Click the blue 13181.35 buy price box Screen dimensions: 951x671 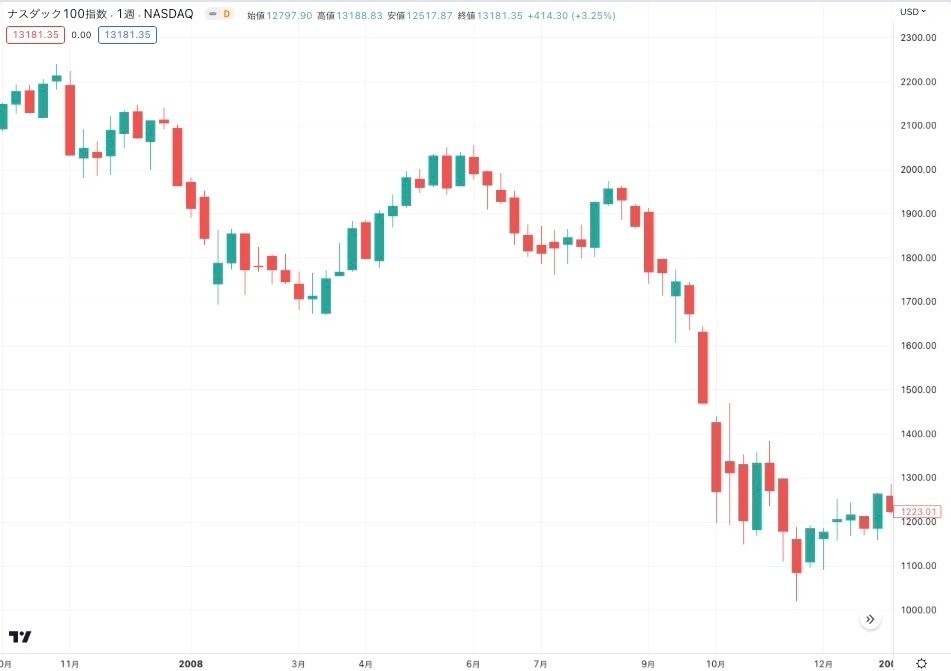(126, 34)
